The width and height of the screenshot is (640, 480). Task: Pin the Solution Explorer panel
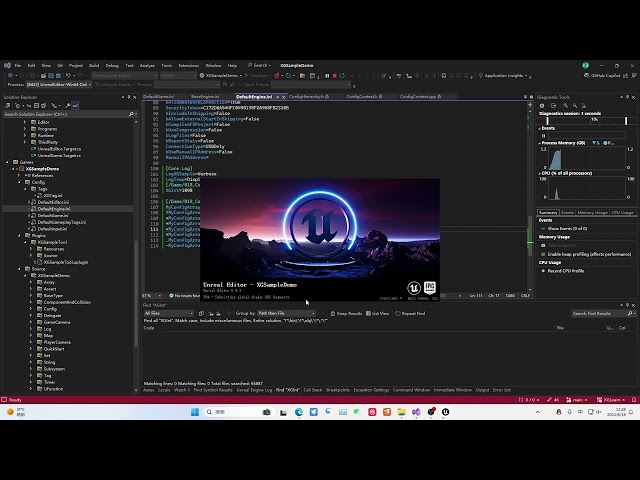click(129, 97)
